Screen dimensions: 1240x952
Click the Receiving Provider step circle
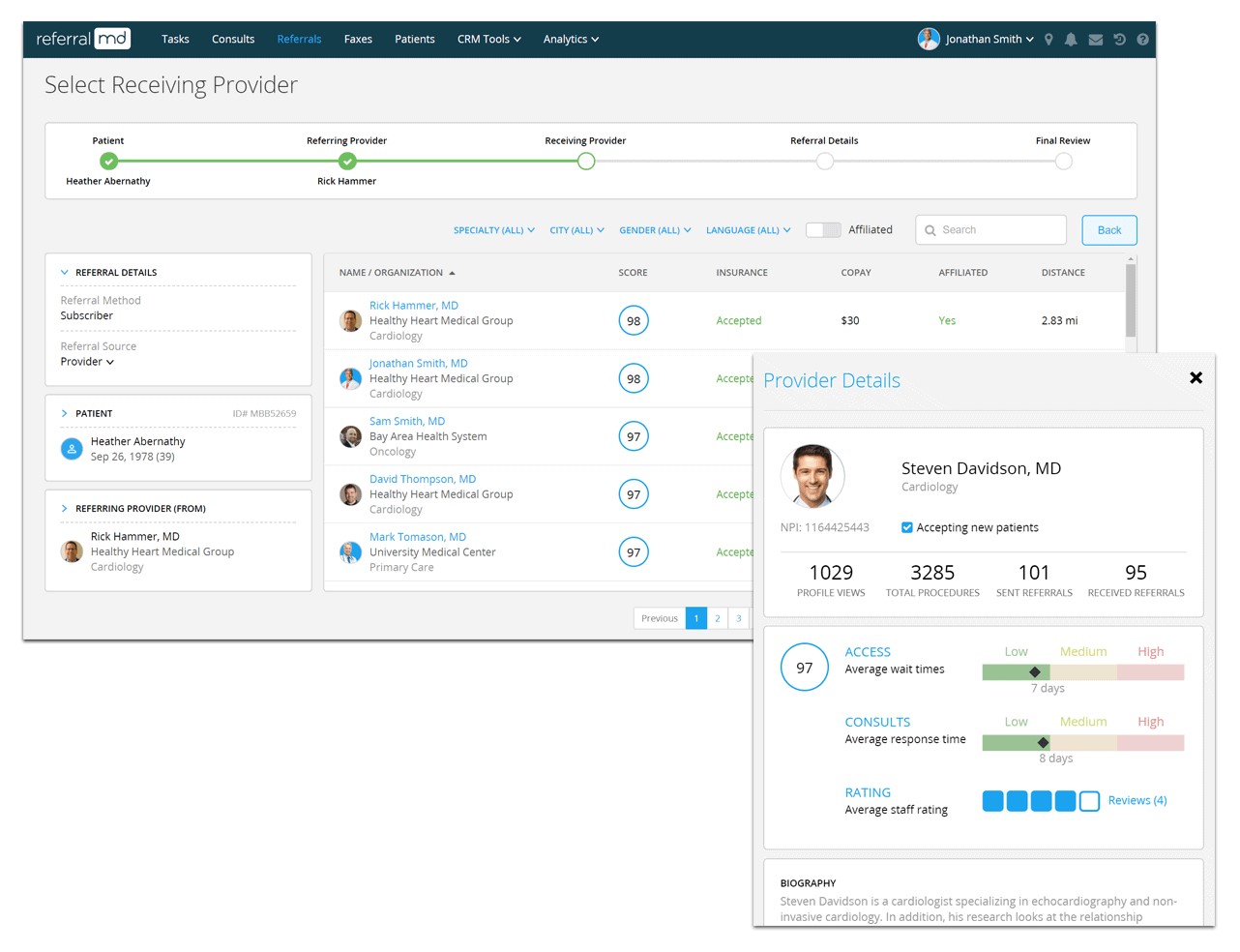pyautogui.click(x=586, y=162)
